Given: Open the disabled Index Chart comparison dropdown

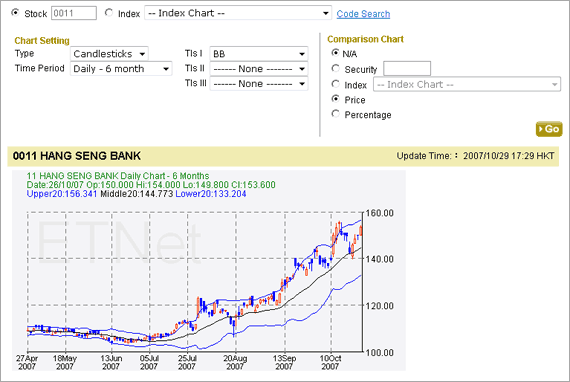Looking at the screenshot, I should click(467, 84).
